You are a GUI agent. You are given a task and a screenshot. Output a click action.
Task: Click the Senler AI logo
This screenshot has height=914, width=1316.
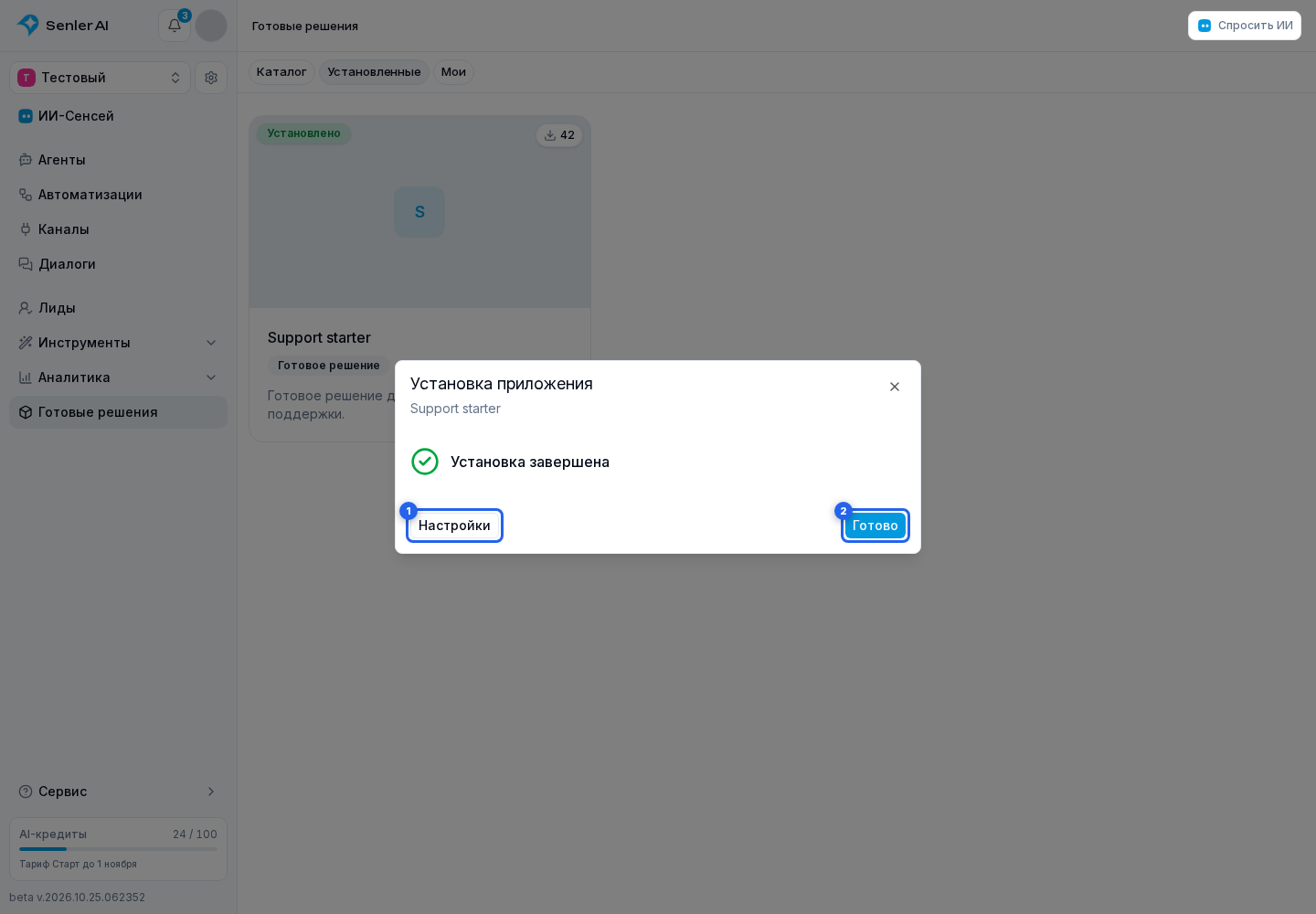[x=63, y=26]
